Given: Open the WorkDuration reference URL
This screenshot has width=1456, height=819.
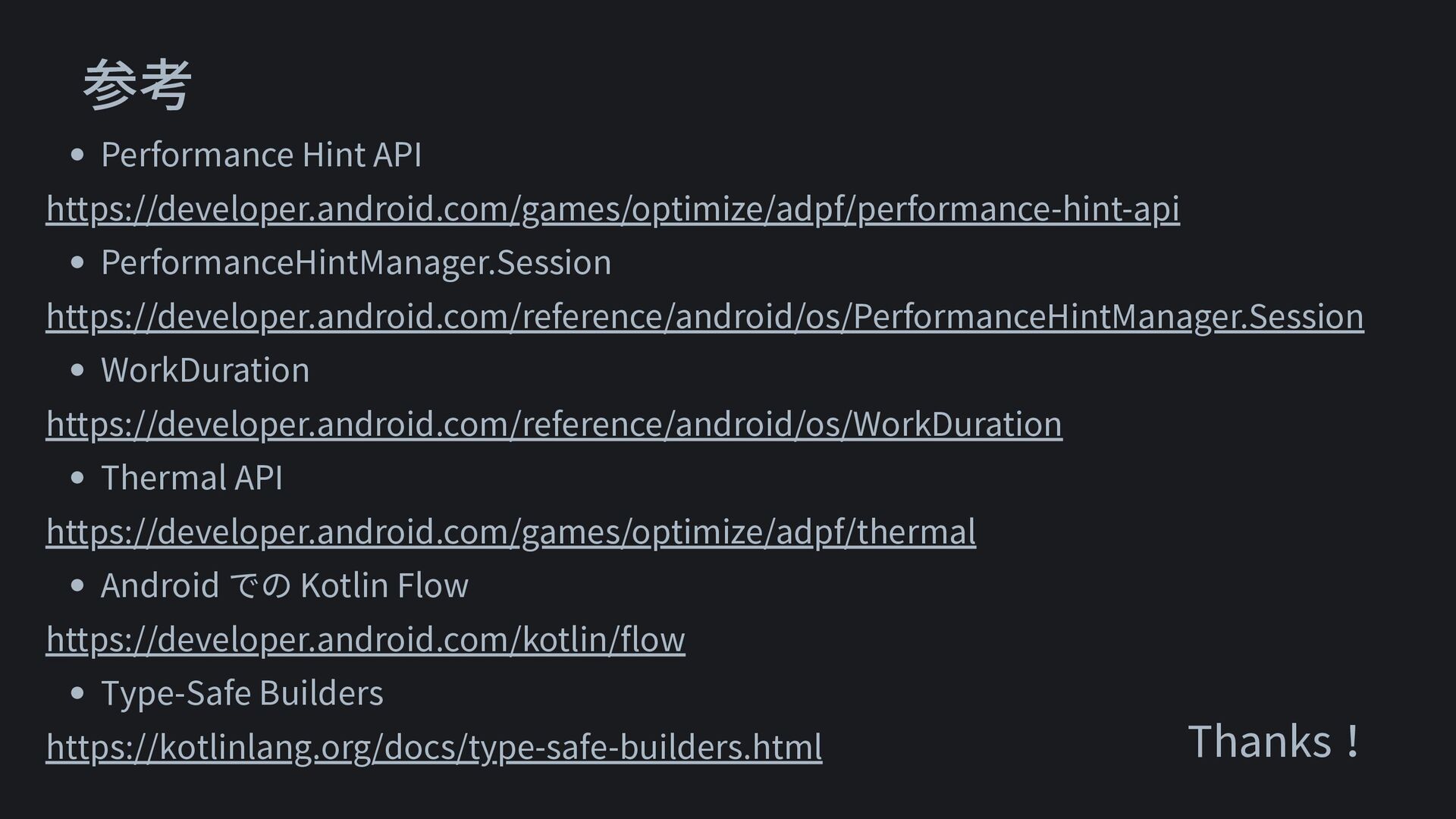Looking at the screenshot, I should tap(554, 424).
